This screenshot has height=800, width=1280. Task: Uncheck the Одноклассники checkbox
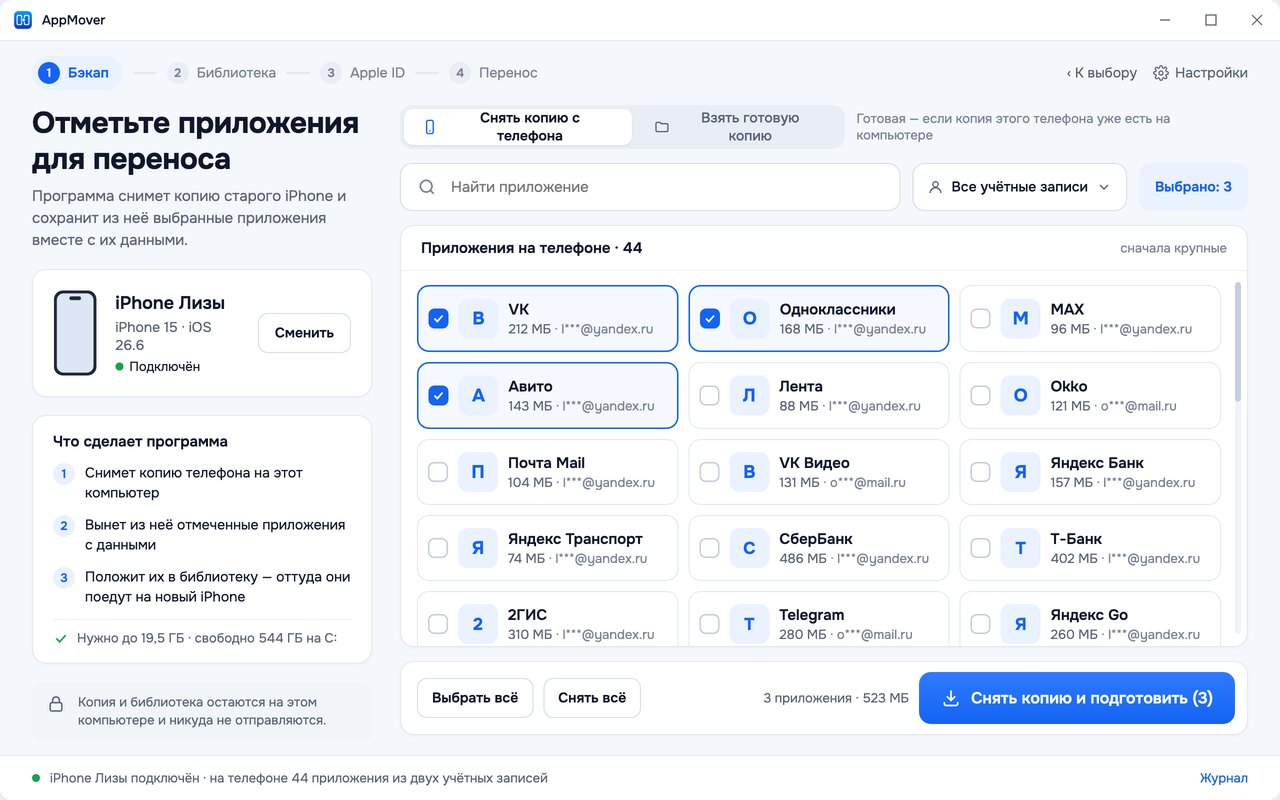(x=709, y=319)
